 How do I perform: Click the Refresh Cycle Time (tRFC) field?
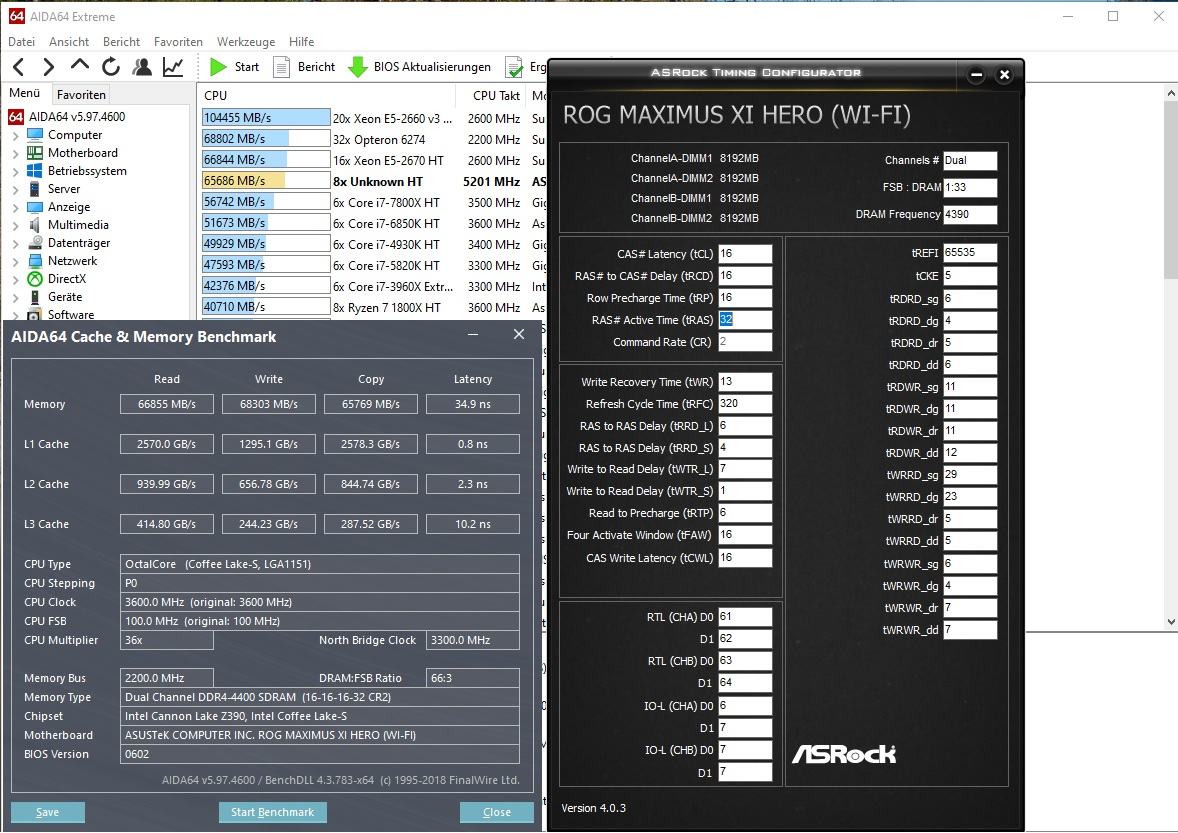click(x=745, y=403)
